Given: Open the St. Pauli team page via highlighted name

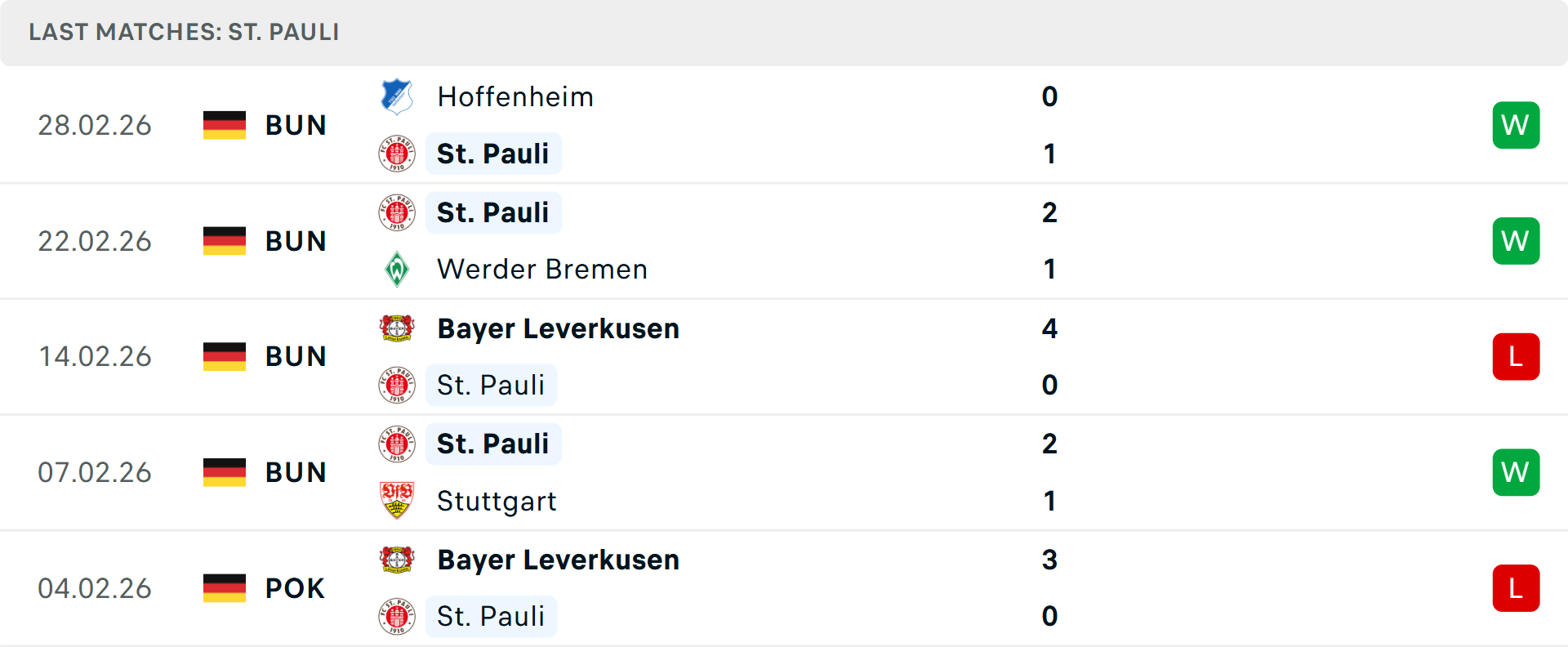Looking at the screenshot, I should 493,154.
